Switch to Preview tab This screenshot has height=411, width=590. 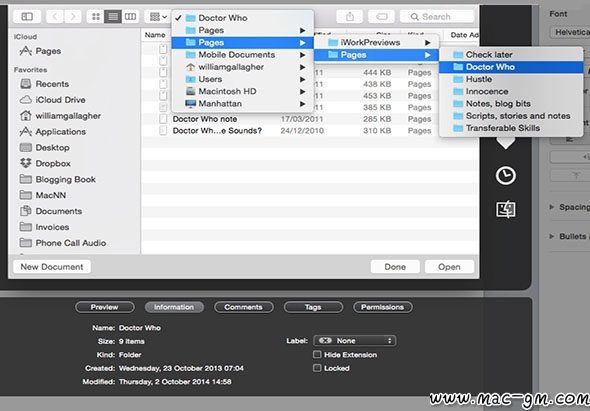105,307
